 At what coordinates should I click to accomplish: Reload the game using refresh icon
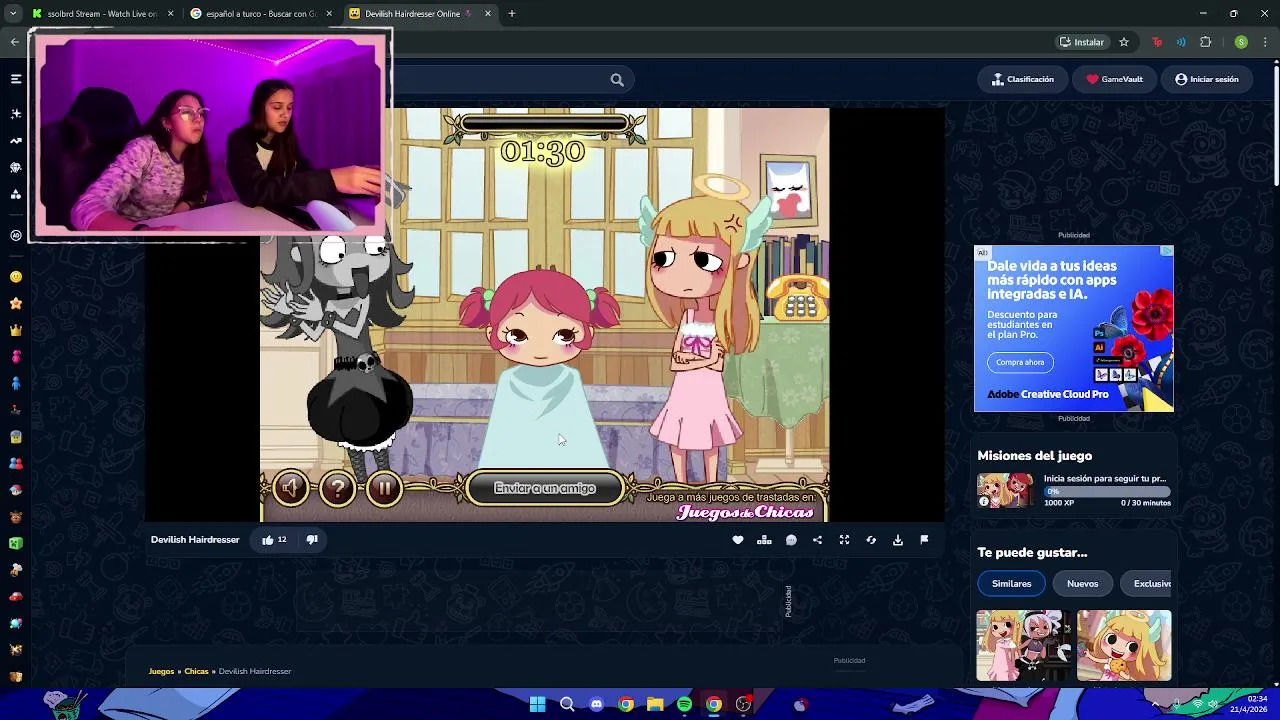click(x=871, y=540)
